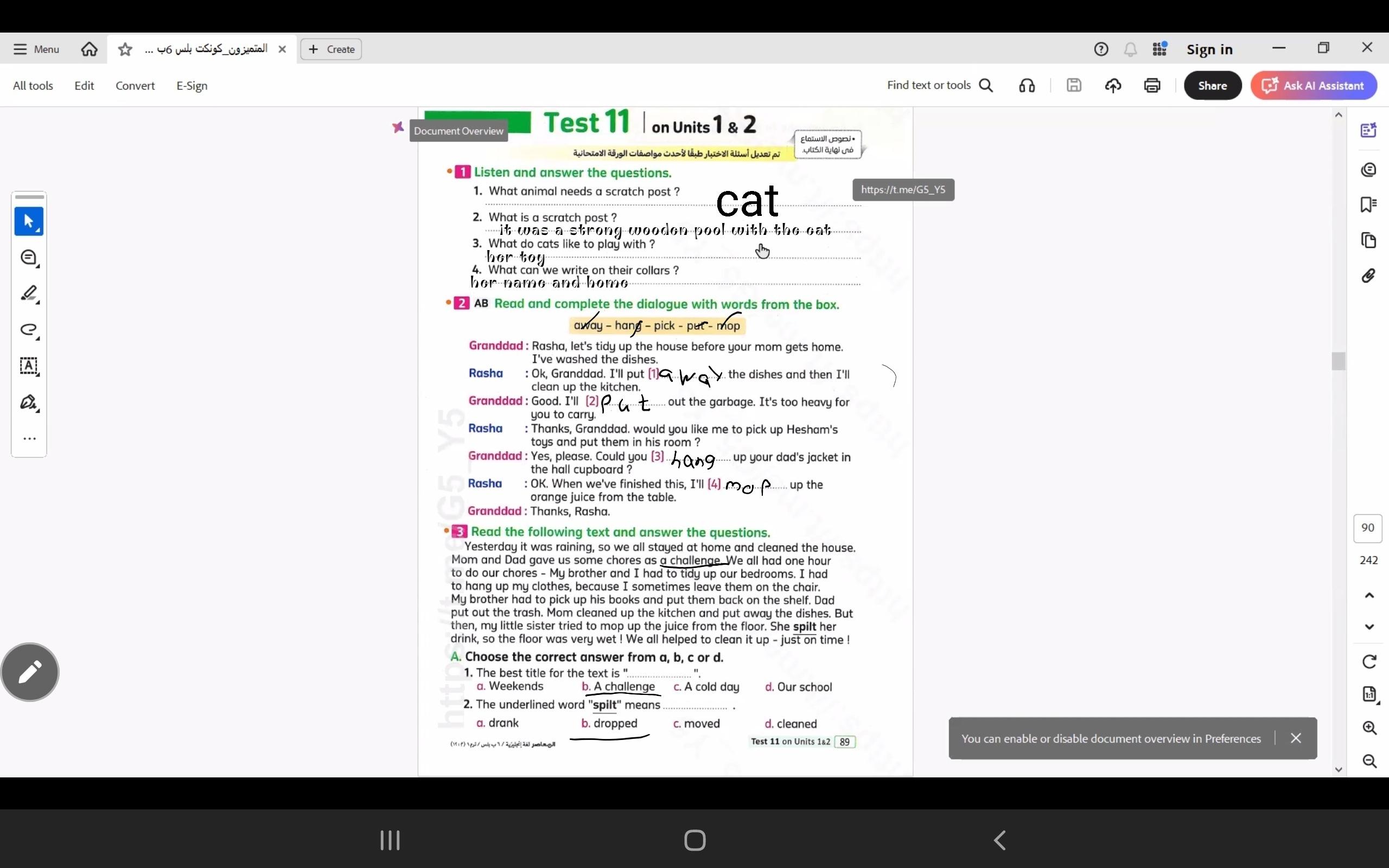Open the All tools panel
1389x868 pixels.
point(33,86)
